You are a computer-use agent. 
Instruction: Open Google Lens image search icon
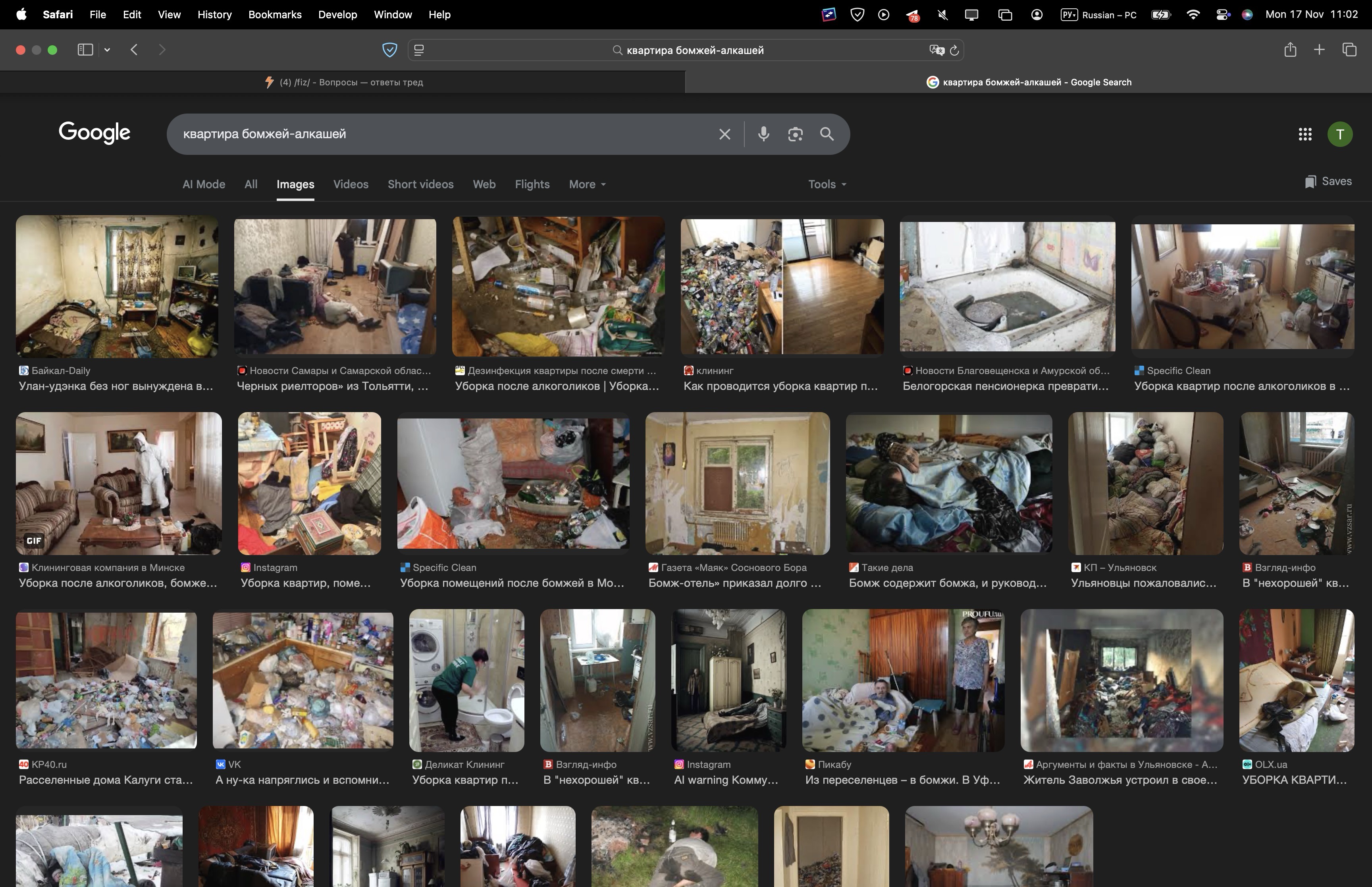(795, 134)
